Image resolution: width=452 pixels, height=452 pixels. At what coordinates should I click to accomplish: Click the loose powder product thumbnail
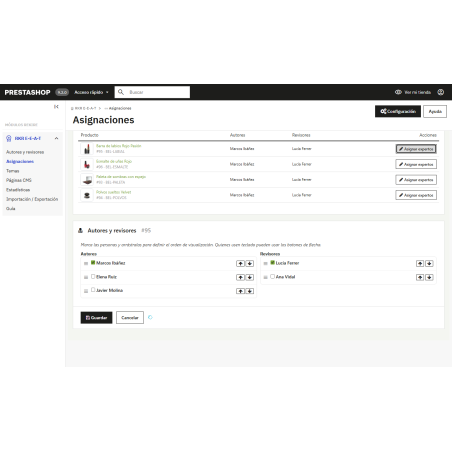pyautogui.click(x=87, y=195)
